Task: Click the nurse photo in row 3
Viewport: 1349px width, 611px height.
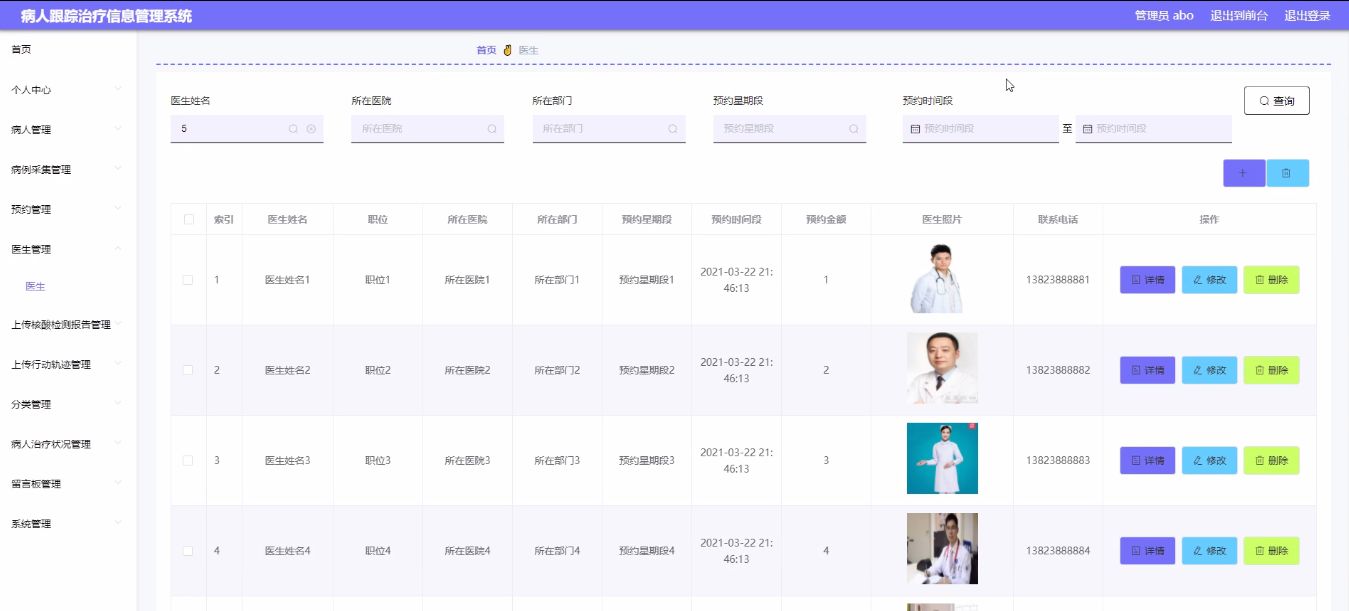Action: tap(942, 458)
